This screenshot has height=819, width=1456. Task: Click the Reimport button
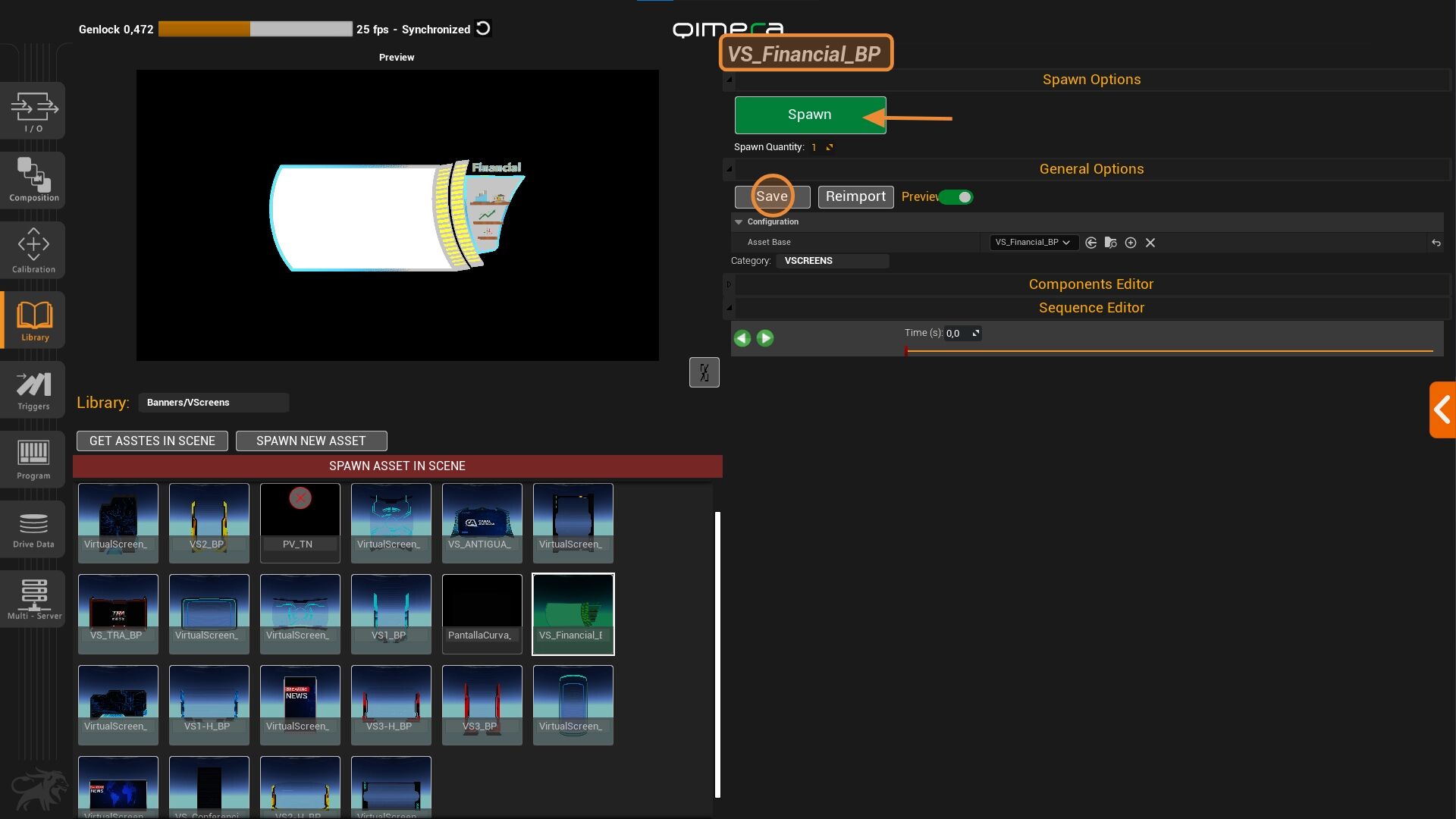[855, 197]
